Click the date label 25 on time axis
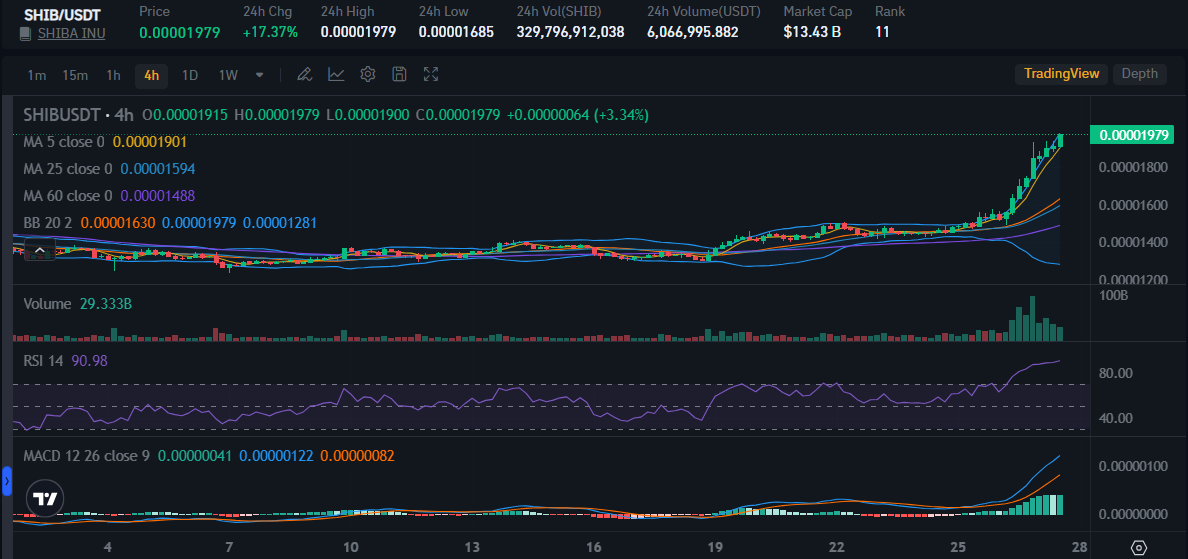Screen dimensions: 1188x559 [958, 547]
